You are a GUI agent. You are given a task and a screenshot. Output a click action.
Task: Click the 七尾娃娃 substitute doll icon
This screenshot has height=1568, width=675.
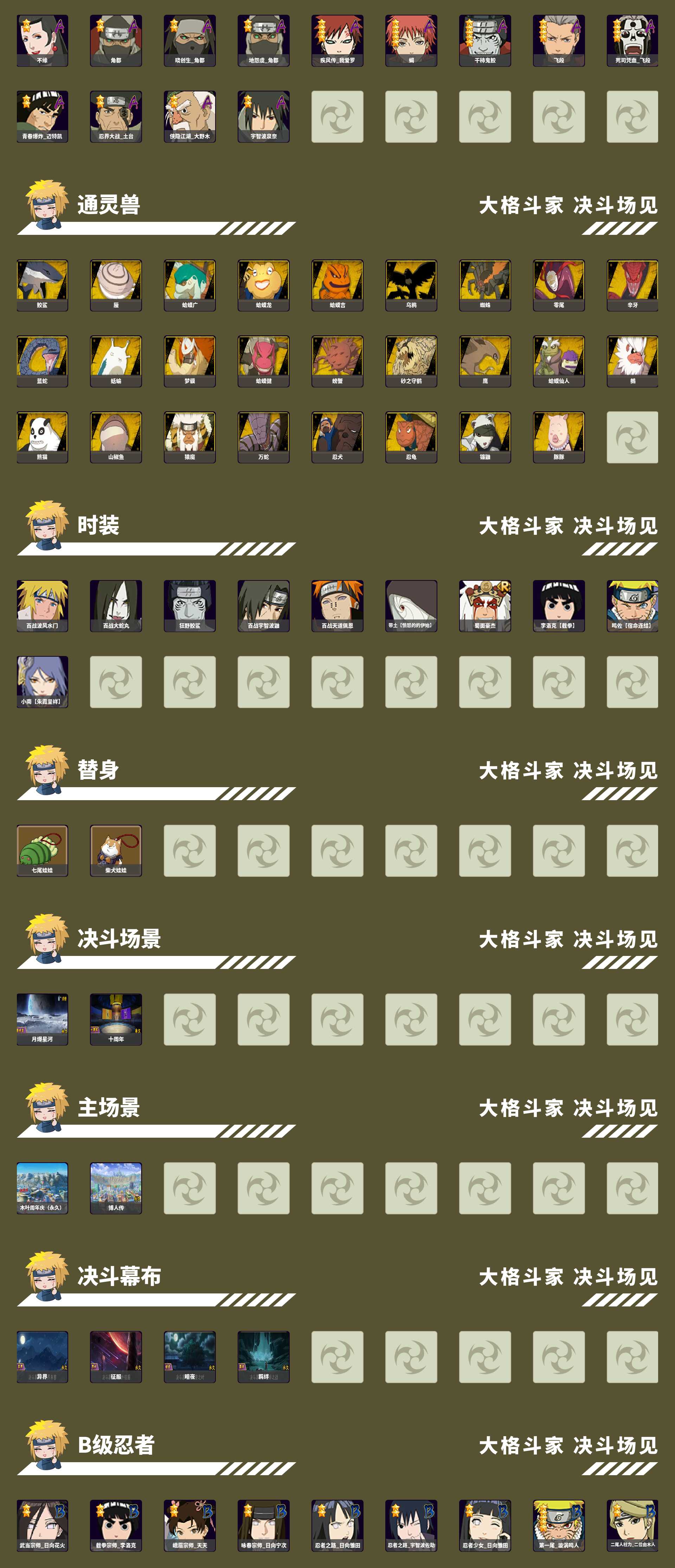(42, 851)
